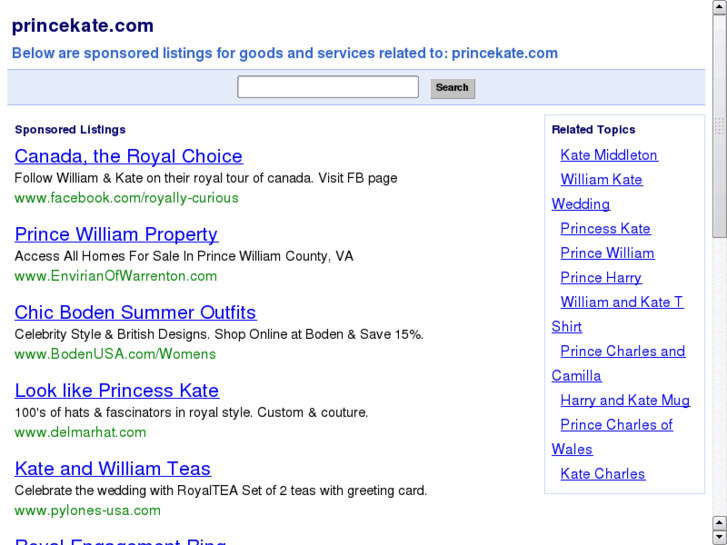This screenshot has height=545, width=727.
Task: Open the "Kate and William Teas" listing
Action: tap(112, 468)
